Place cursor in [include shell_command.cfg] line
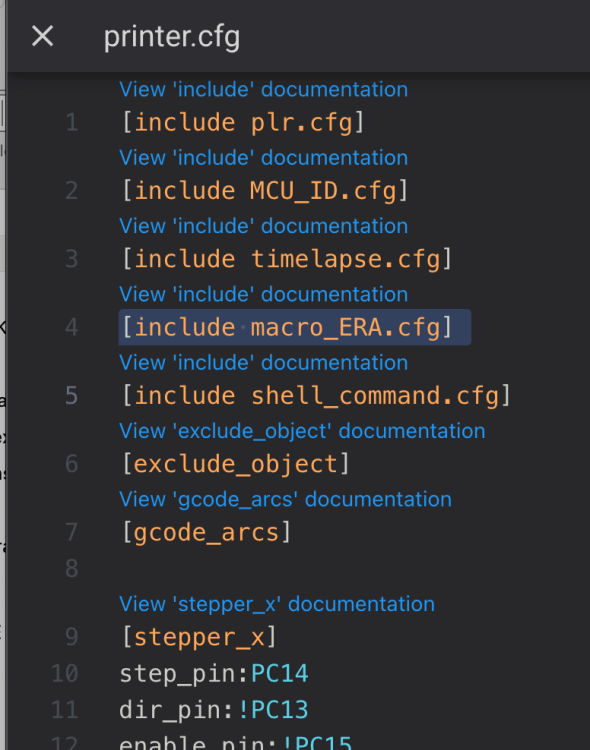Screen dimensions: 590x750 (x=316, y=397)
